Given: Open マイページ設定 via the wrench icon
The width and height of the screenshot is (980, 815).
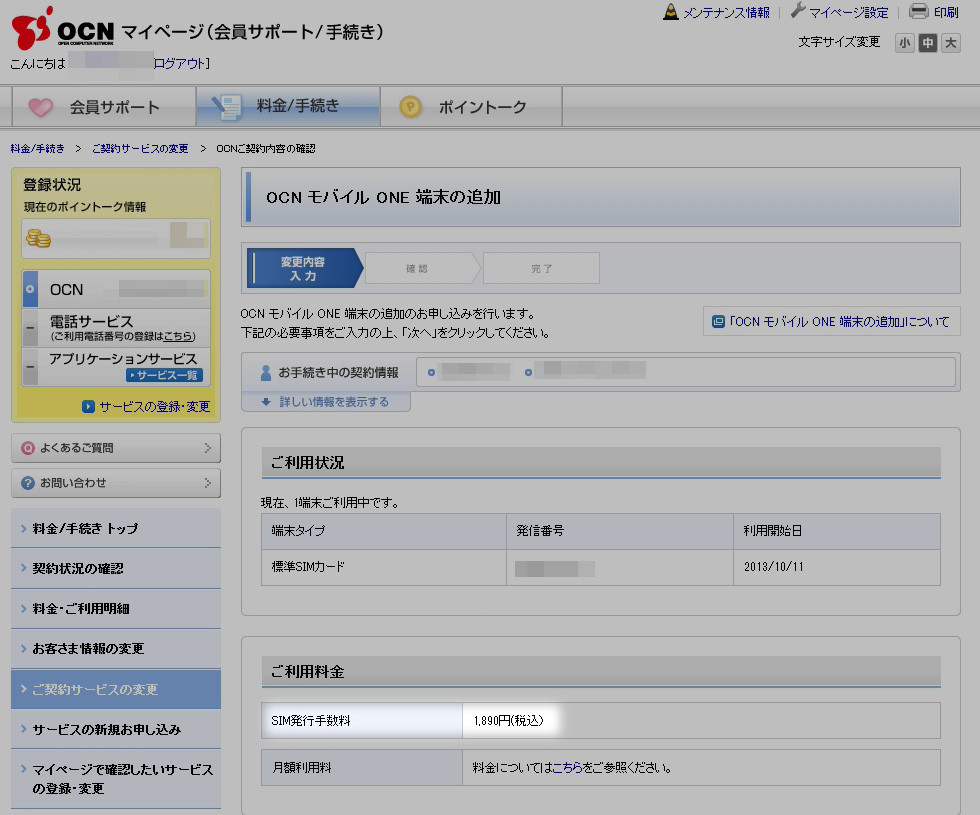Looking at the screenshot, I should 798,11.
